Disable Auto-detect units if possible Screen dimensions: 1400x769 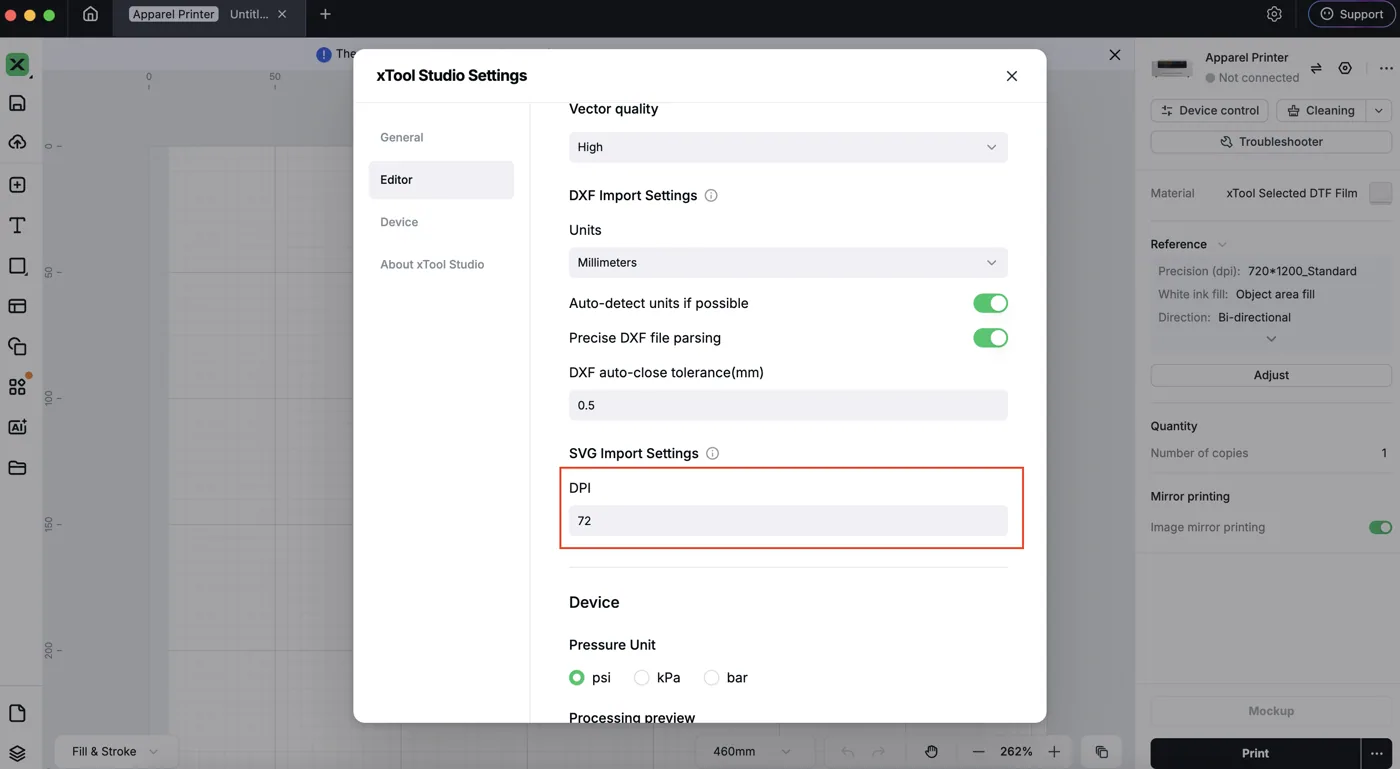(x=990, y=303)
